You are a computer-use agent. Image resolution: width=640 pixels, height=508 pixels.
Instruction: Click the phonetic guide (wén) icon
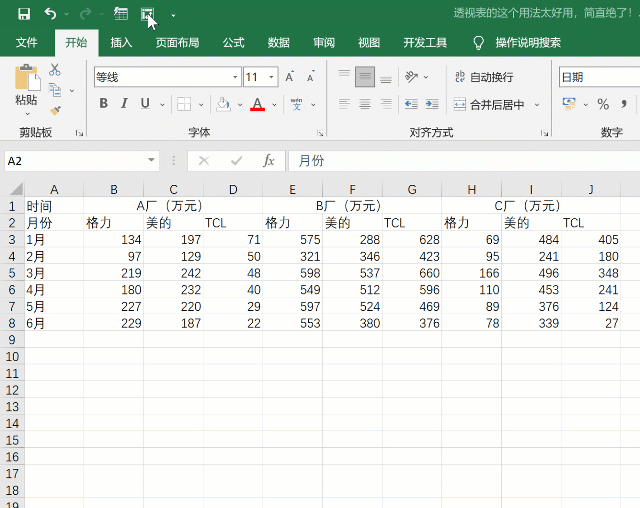296,104
